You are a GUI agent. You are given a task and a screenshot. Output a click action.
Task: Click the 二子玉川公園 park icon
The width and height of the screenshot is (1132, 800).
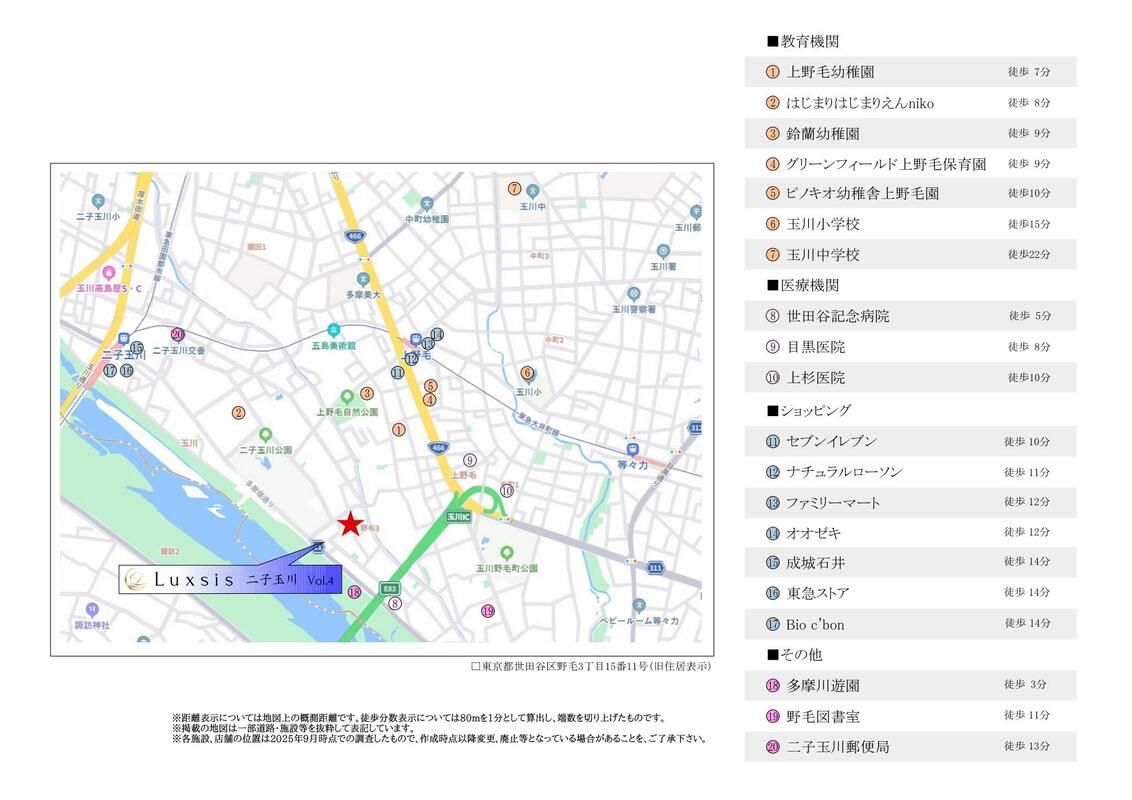click(265, 435)
